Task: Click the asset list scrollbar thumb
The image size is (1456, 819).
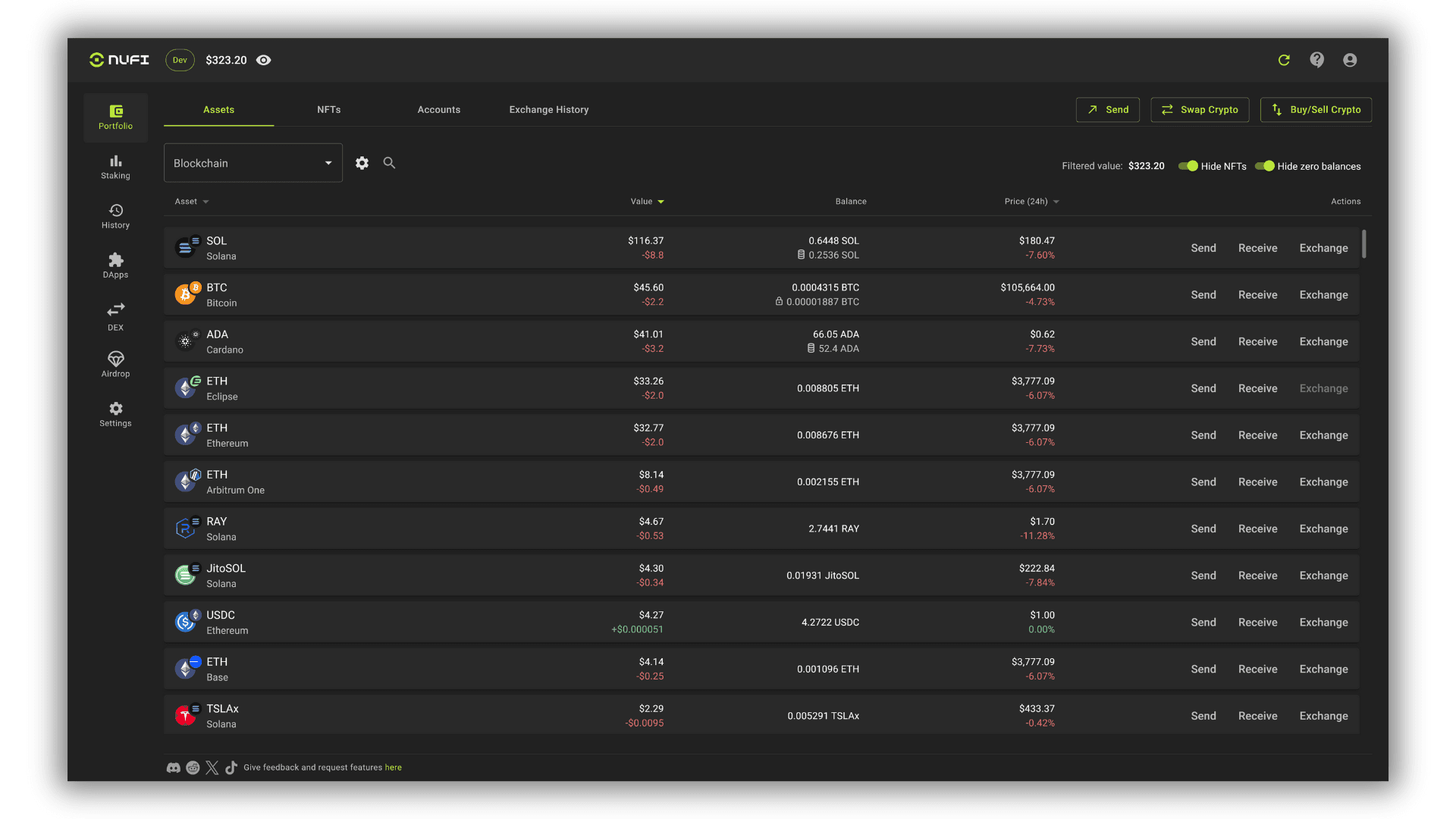Action: (1364, 244)
